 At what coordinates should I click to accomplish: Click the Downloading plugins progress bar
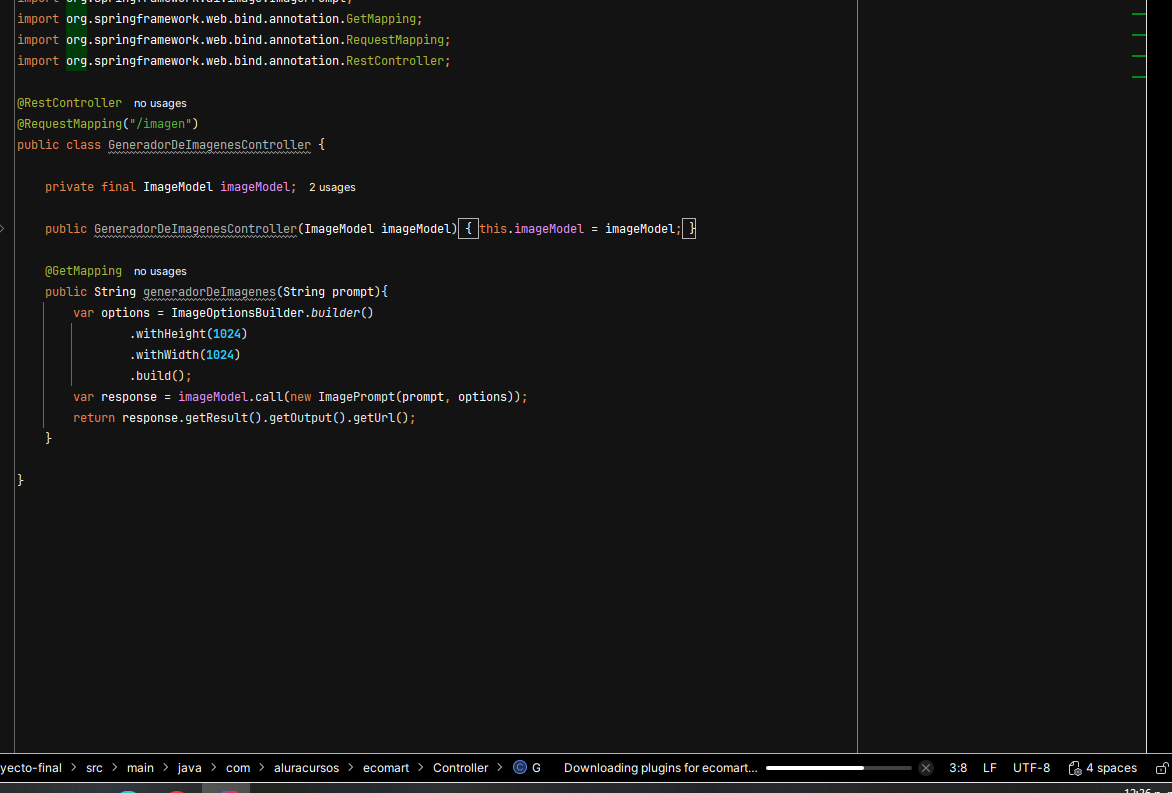click(x=839, y=768)
